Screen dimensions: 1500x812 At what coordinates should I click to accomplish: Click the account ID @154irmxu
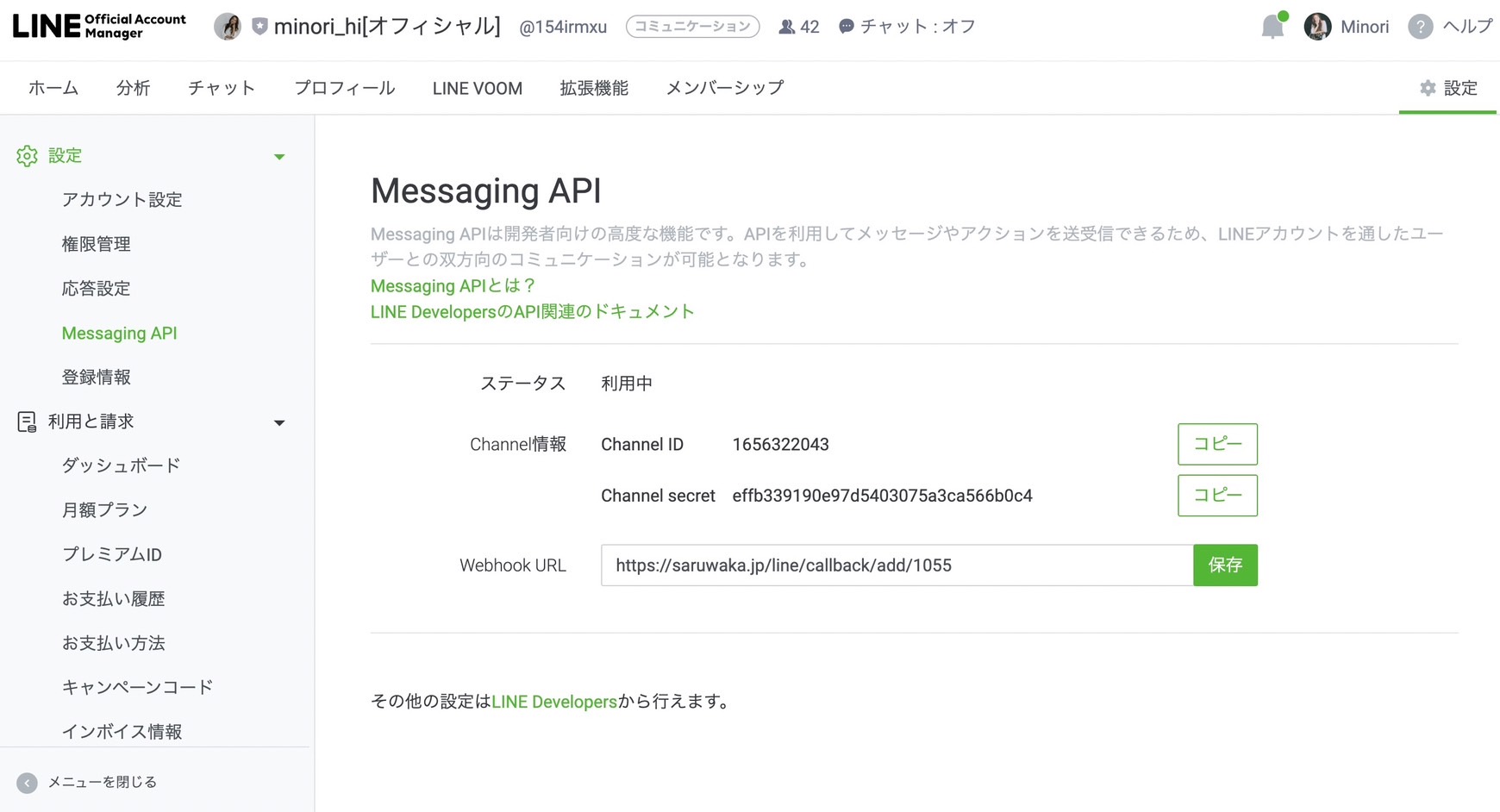[563, 27]
